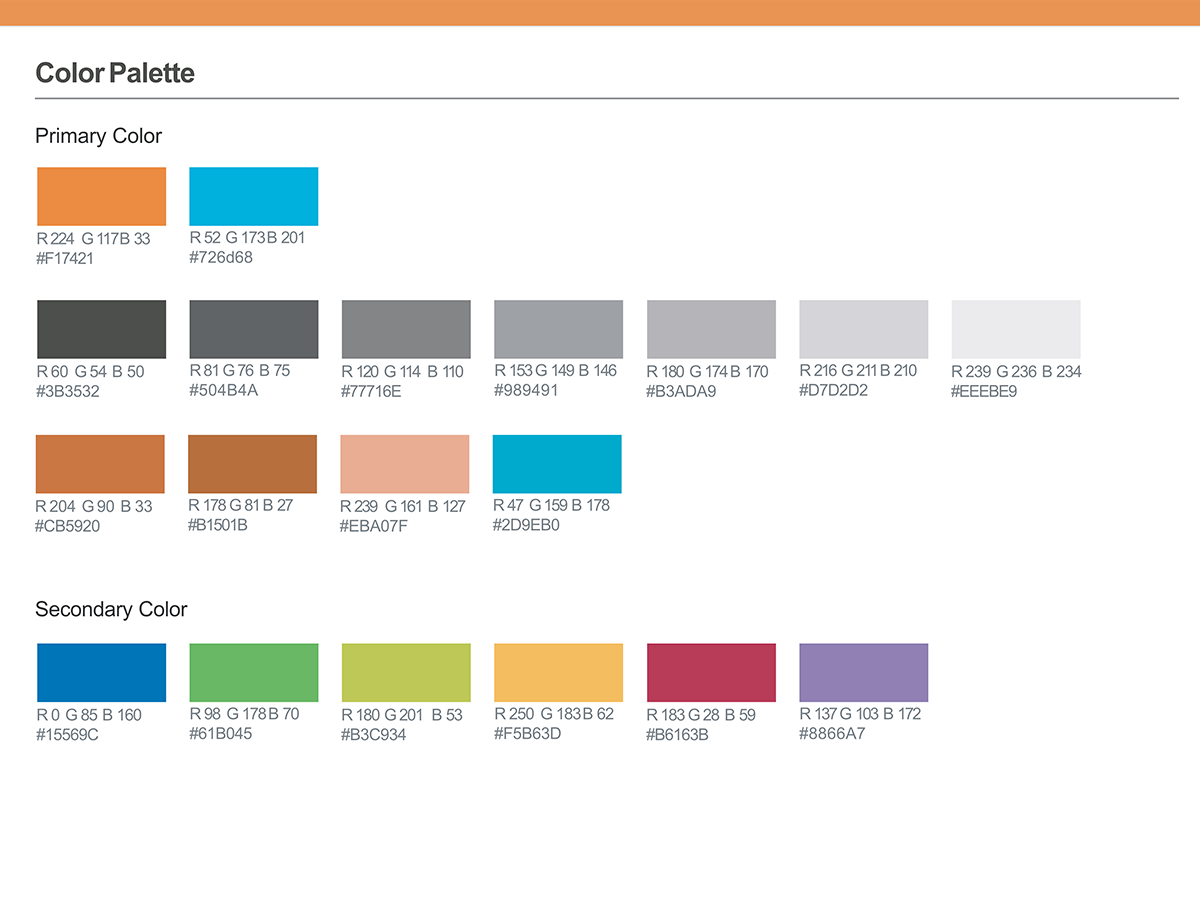This screenshot has width=1200, height=900.
Task: Select the lightest gray swatch #EEEBE9
Action: 1016,329
